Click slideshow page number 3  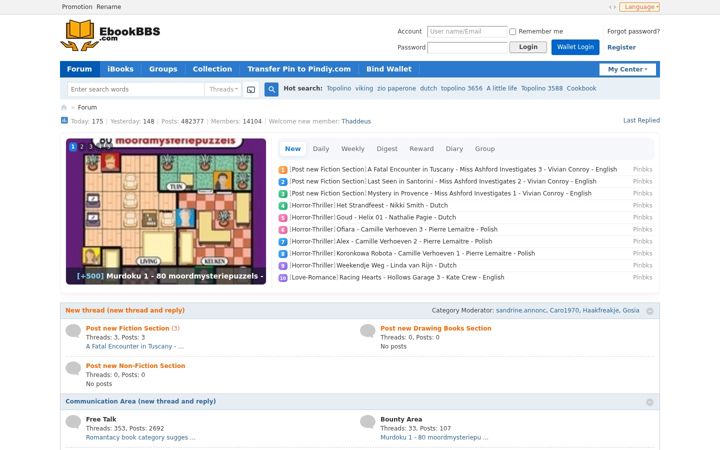tap(90, 146)
